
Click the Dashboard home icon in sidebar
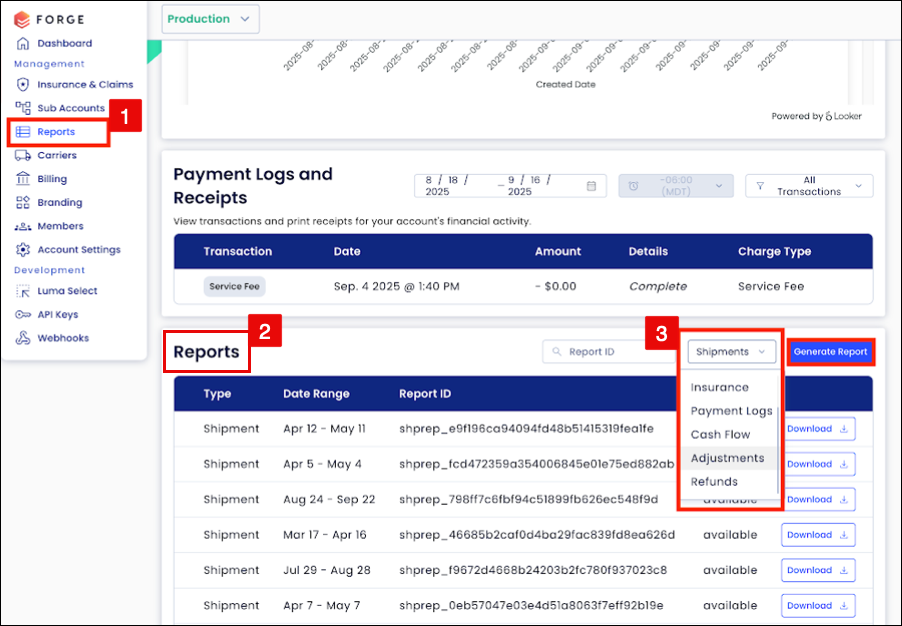tap(23, 44)
